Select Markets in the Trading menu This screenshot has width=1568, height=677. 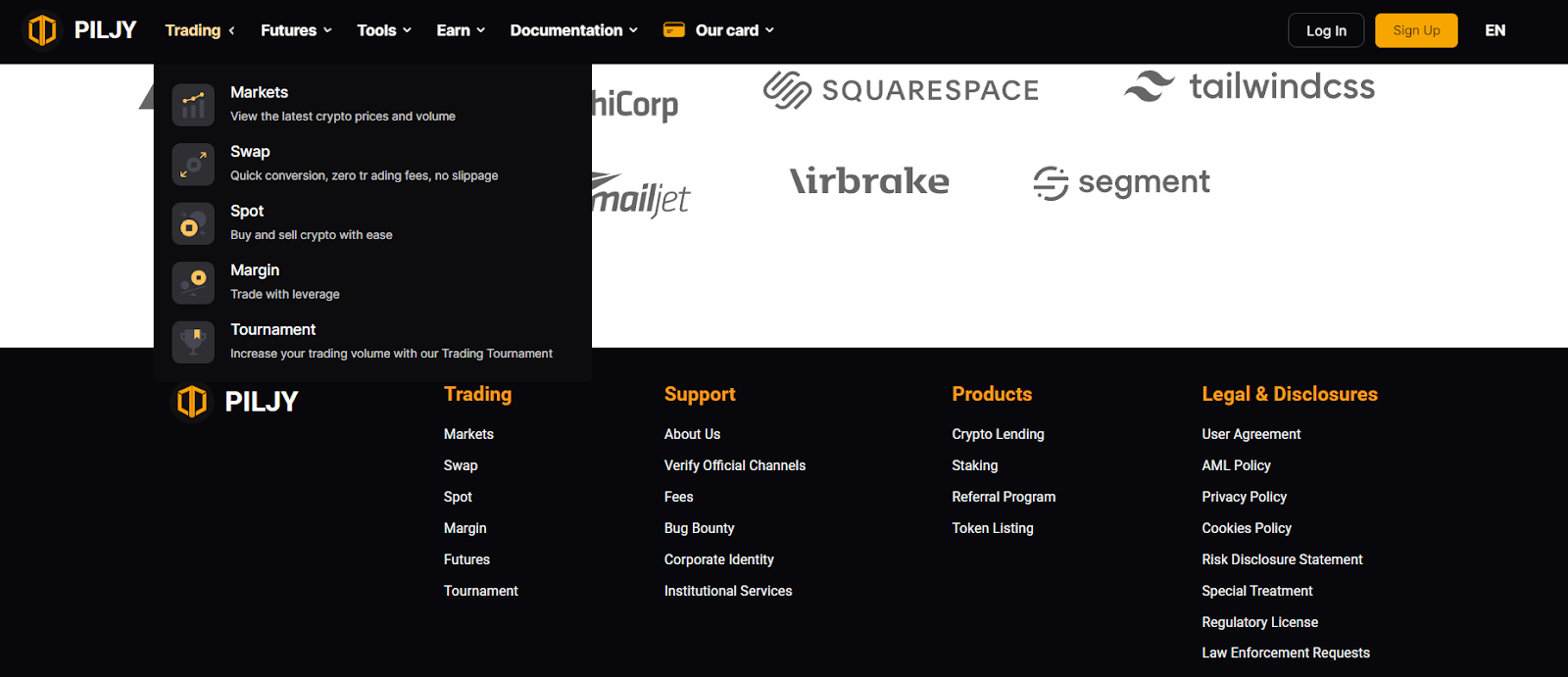(372, 104)
